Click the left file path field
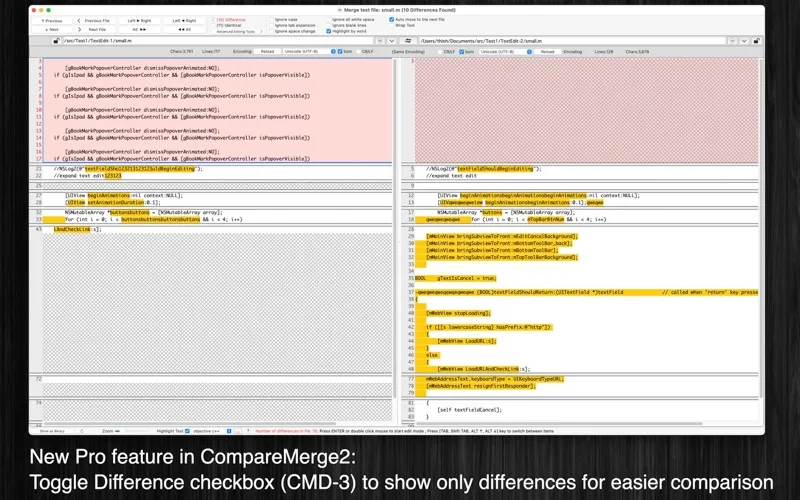 pos(219,41)
